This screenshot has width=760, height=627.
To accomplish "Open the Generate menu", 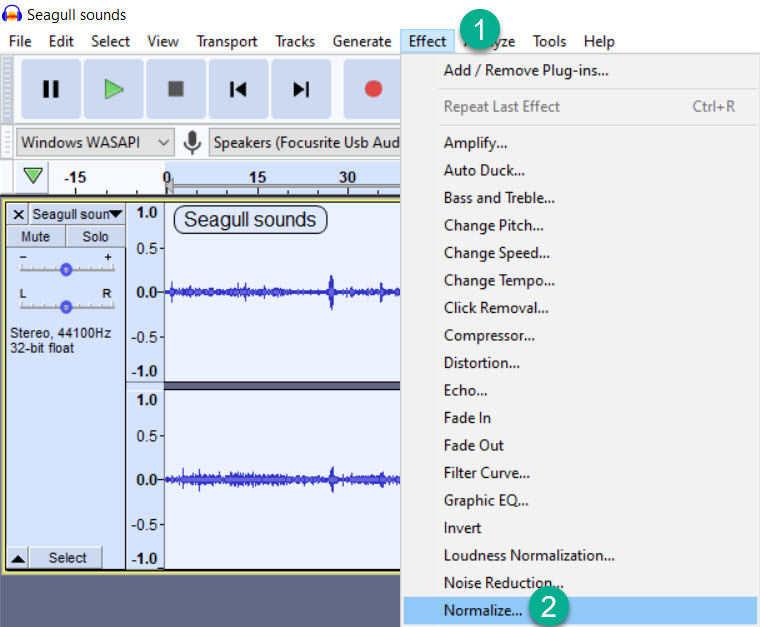I will click(362, 42).
